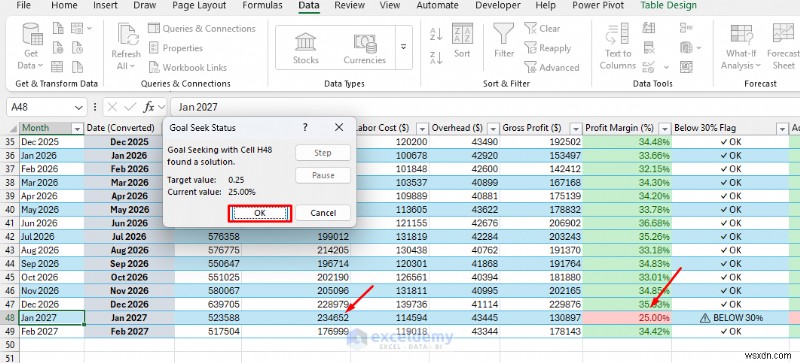Select the cell with 25.00% margin
Image resolution: width=800 pixels, height=363 pixels.
(627, 318)
